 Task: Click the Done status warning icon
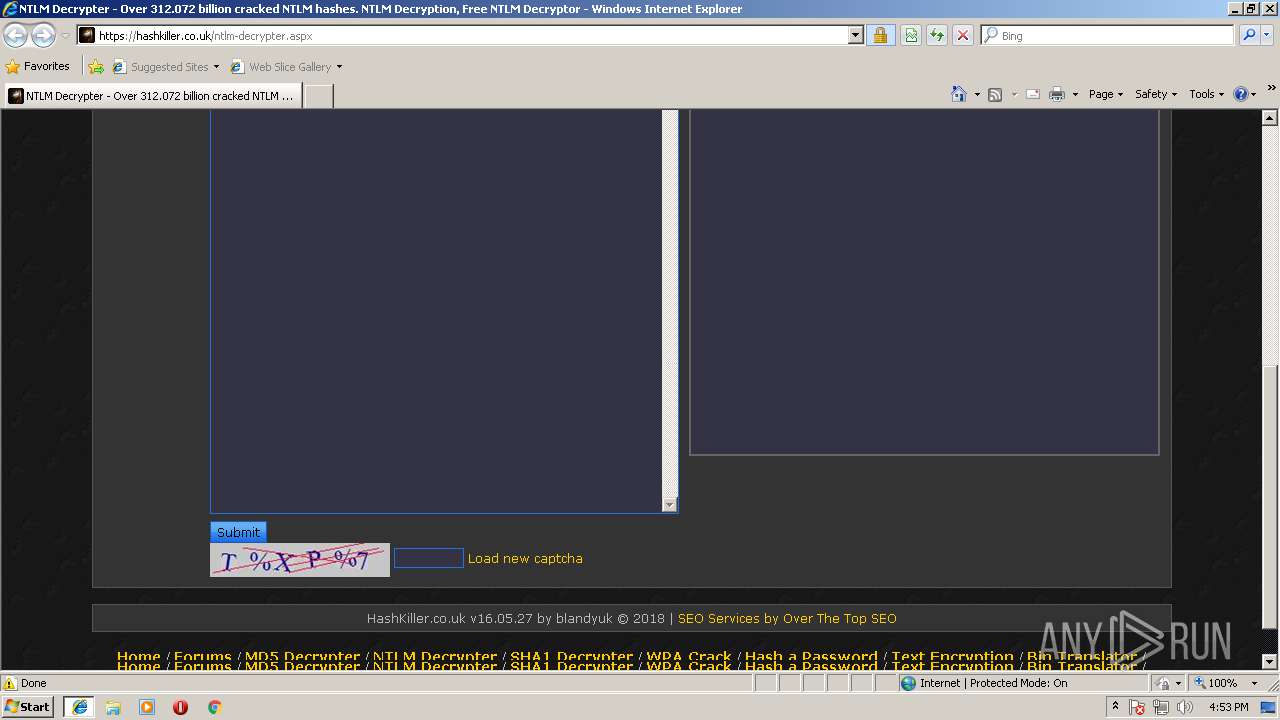[x=10, y=683]
